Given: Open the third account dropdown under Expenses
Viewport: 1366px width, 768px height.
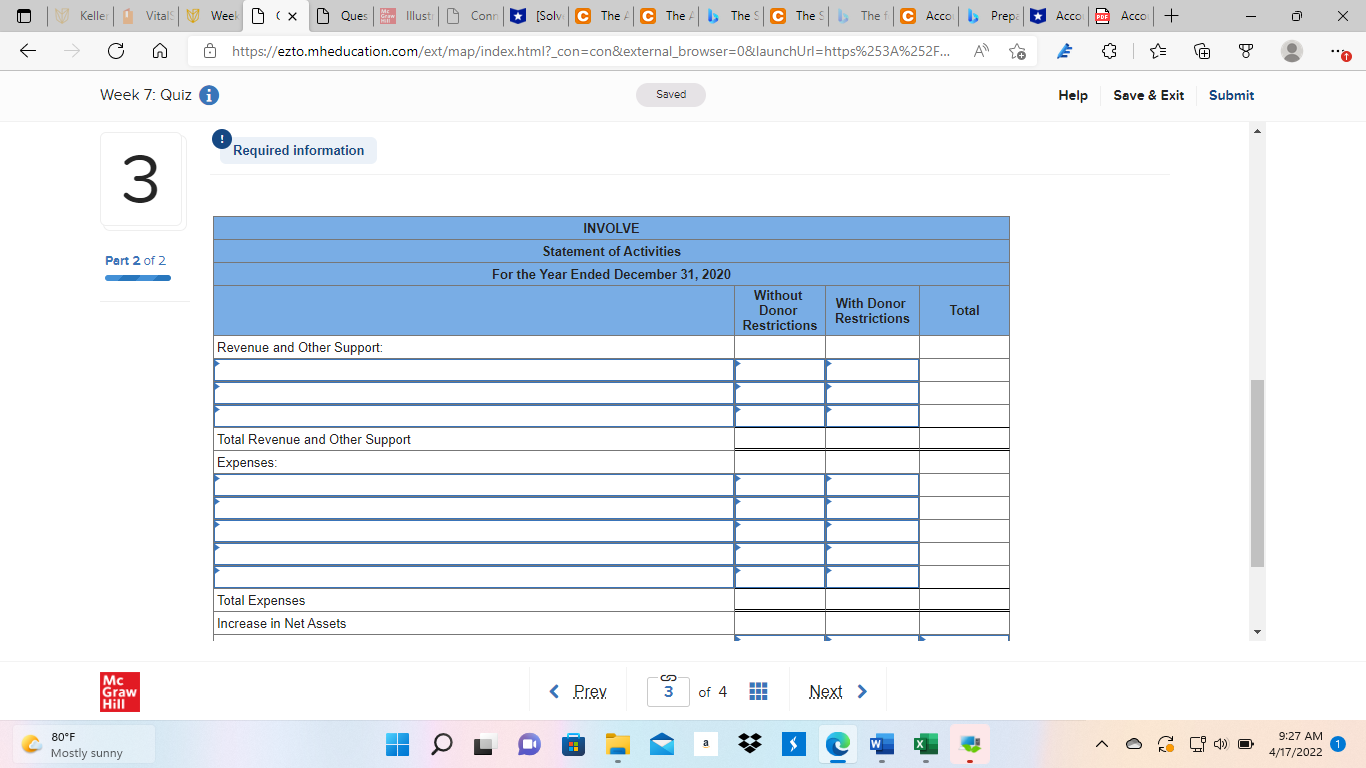Looking at the screenshot, I should coord(474,531).
